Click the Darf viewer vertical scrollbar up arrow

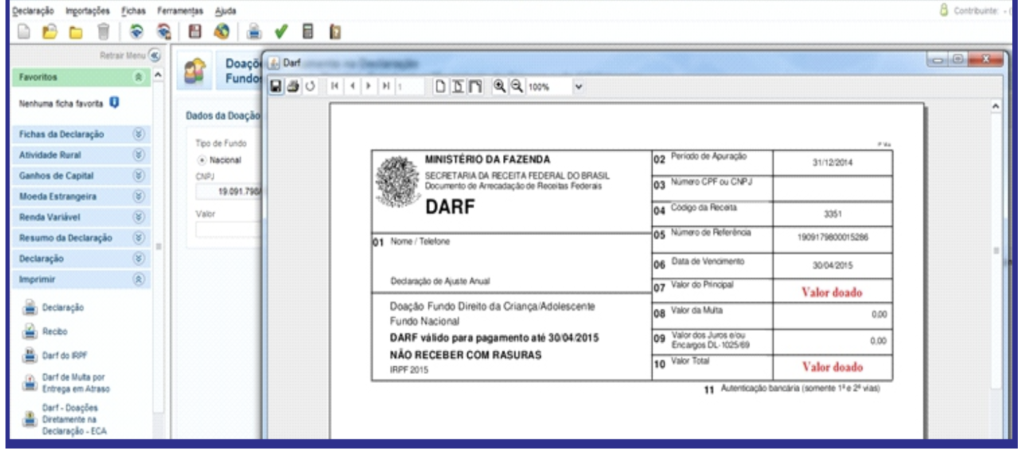pyautogui.click(x=995, y=106)
